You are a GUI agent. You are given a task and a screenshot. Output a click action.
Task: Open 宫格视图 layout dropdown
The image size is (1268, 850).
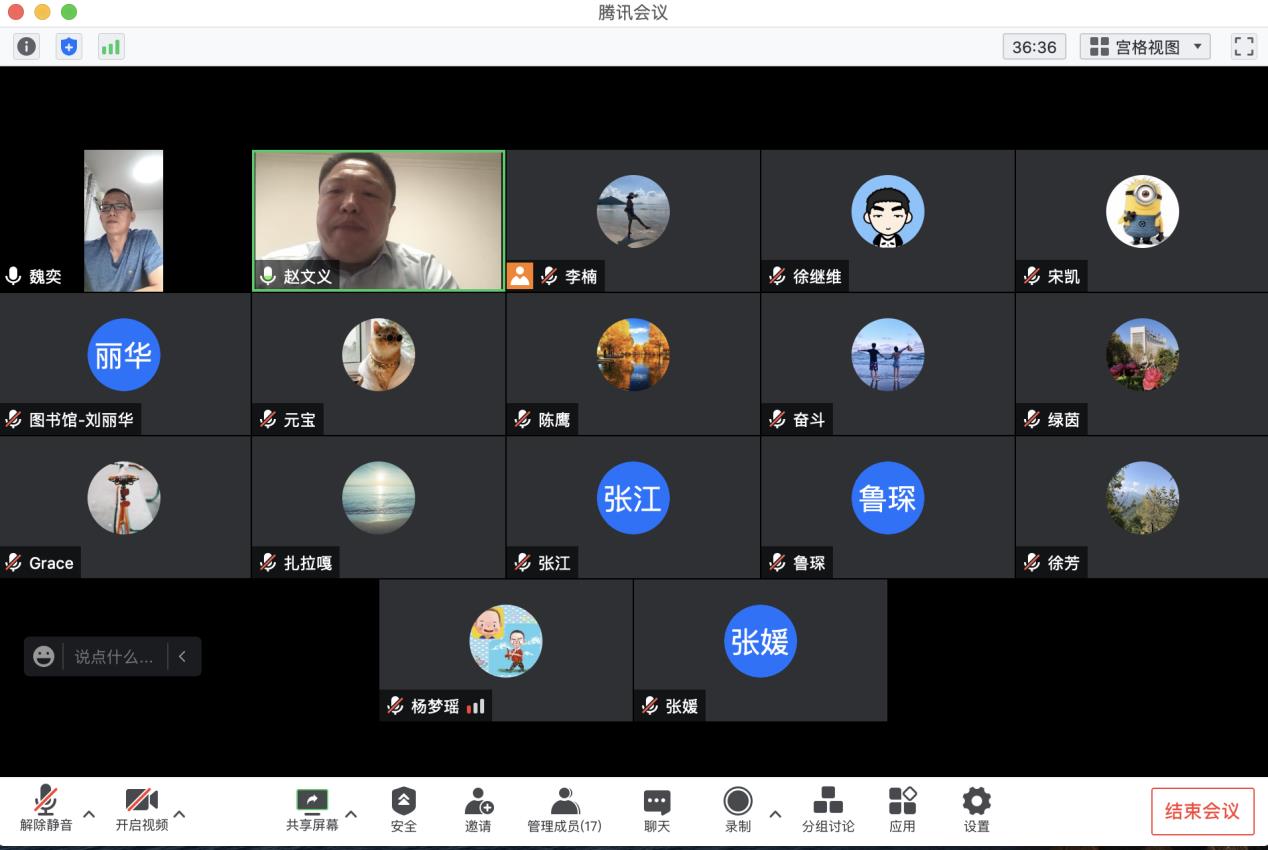pyautogui.click(x=1145, y=47)
